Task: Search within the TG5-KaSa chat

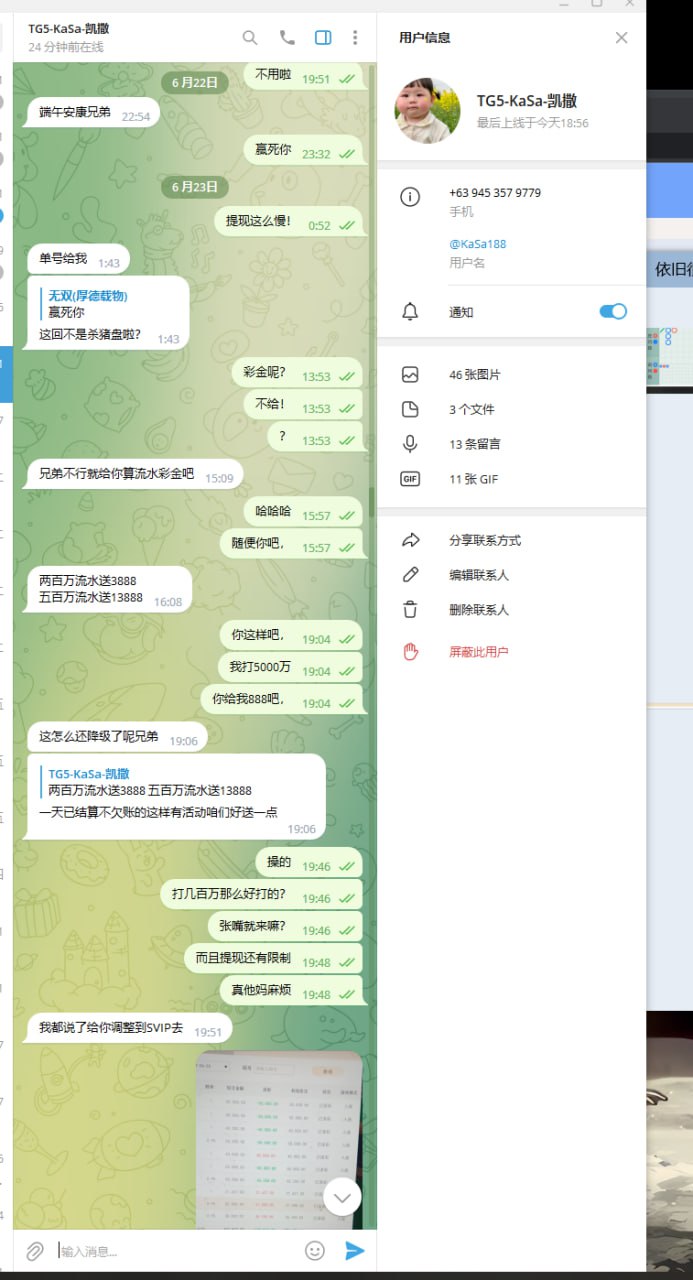Action: pos(250,38)
